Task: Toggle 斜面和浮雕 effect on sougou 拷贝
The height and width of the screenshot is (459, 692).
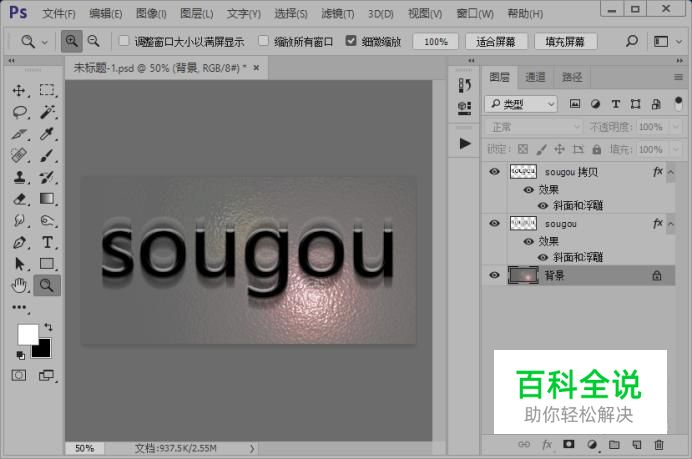Action: 543,206
